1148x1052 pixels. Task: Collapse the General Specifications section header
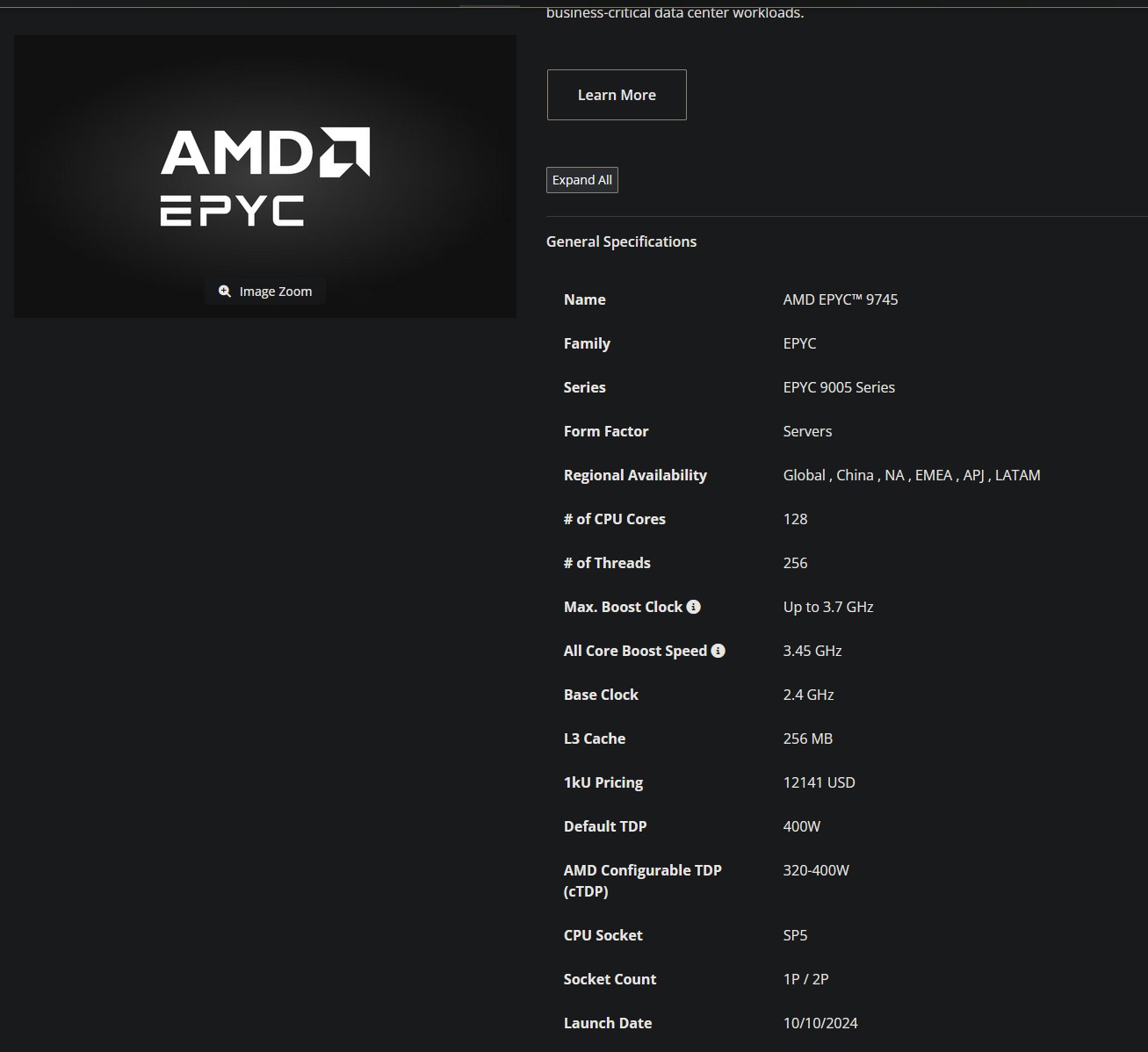[x=621, y=241]
